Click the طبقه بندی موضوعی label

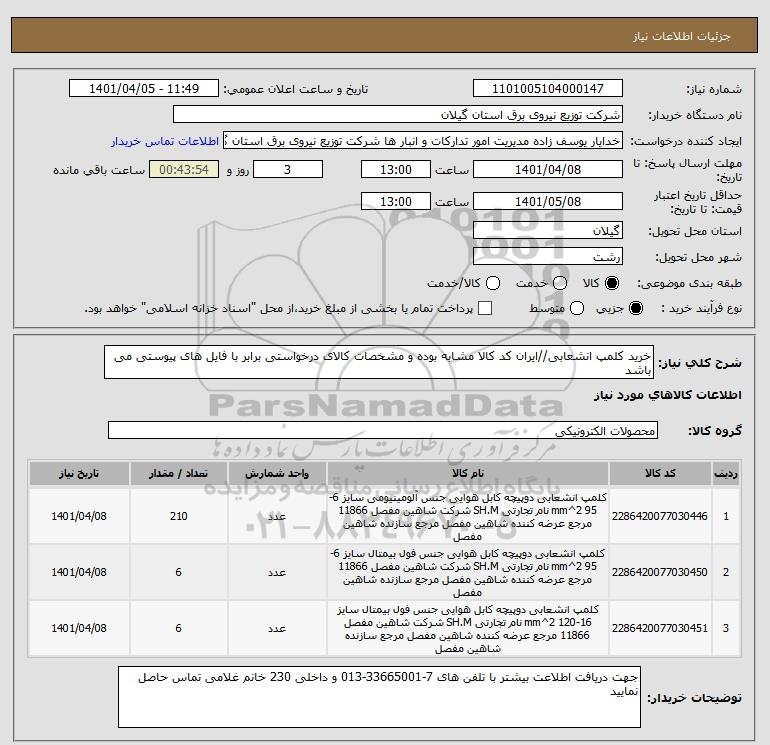tap(689, 284)
